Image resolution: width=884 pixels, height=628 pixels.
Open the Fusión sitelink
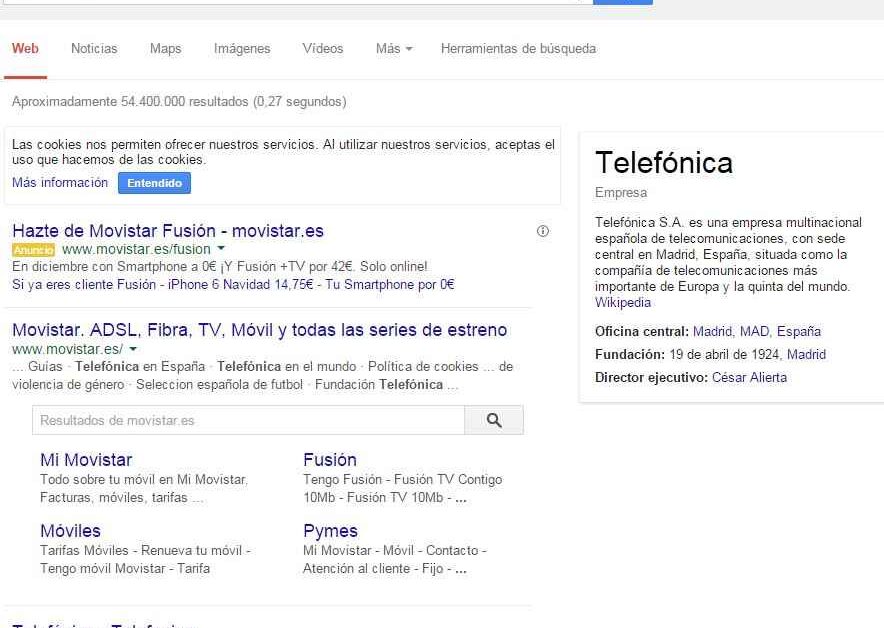coord(330,459)
